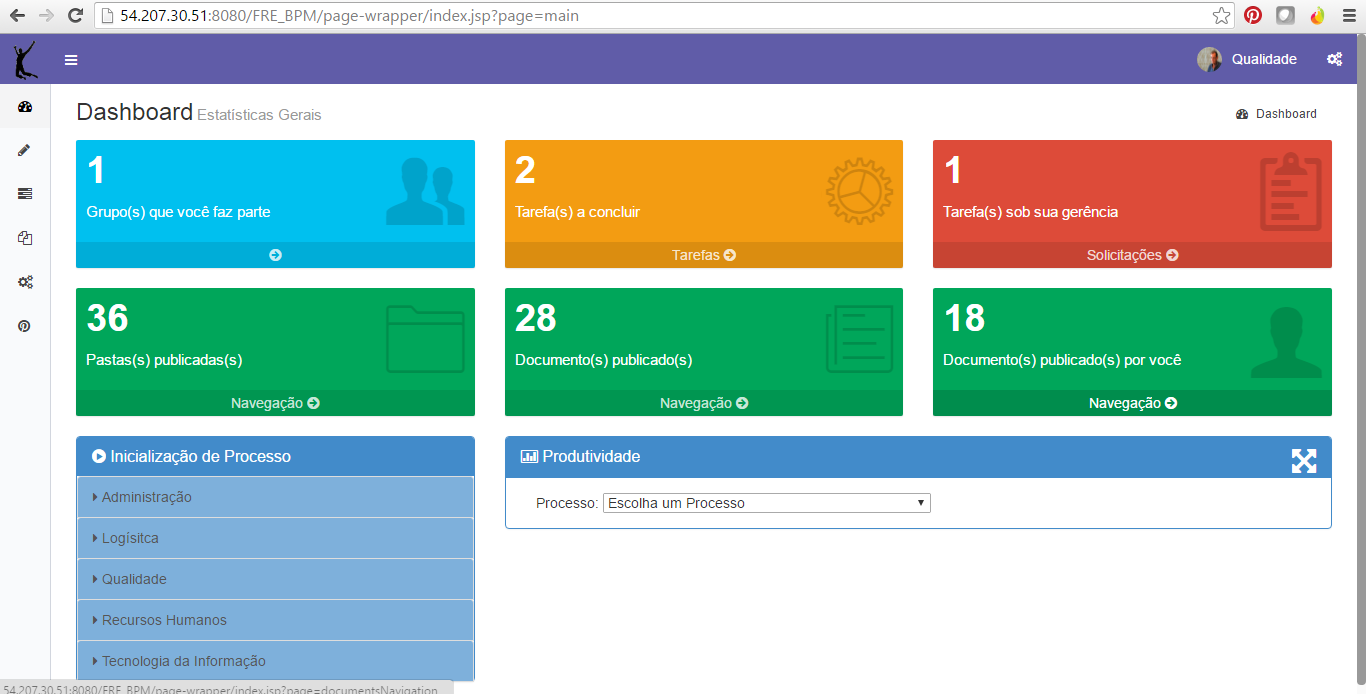
Task: Expand the Recursos Humanos process group
Action: pos(275,620)
